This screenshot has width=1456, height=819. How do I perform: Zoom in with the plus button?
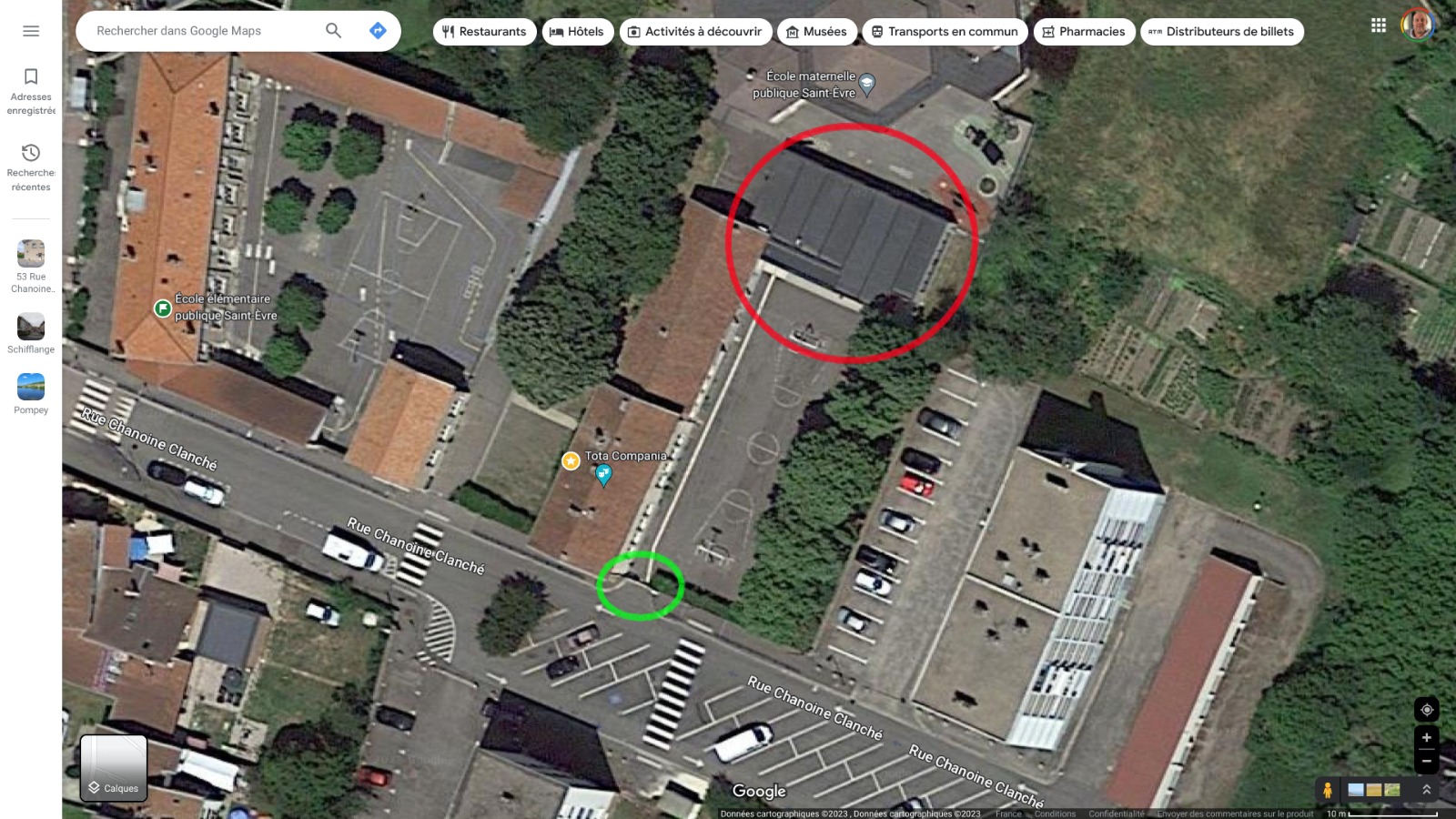(x=1427, y=738)
